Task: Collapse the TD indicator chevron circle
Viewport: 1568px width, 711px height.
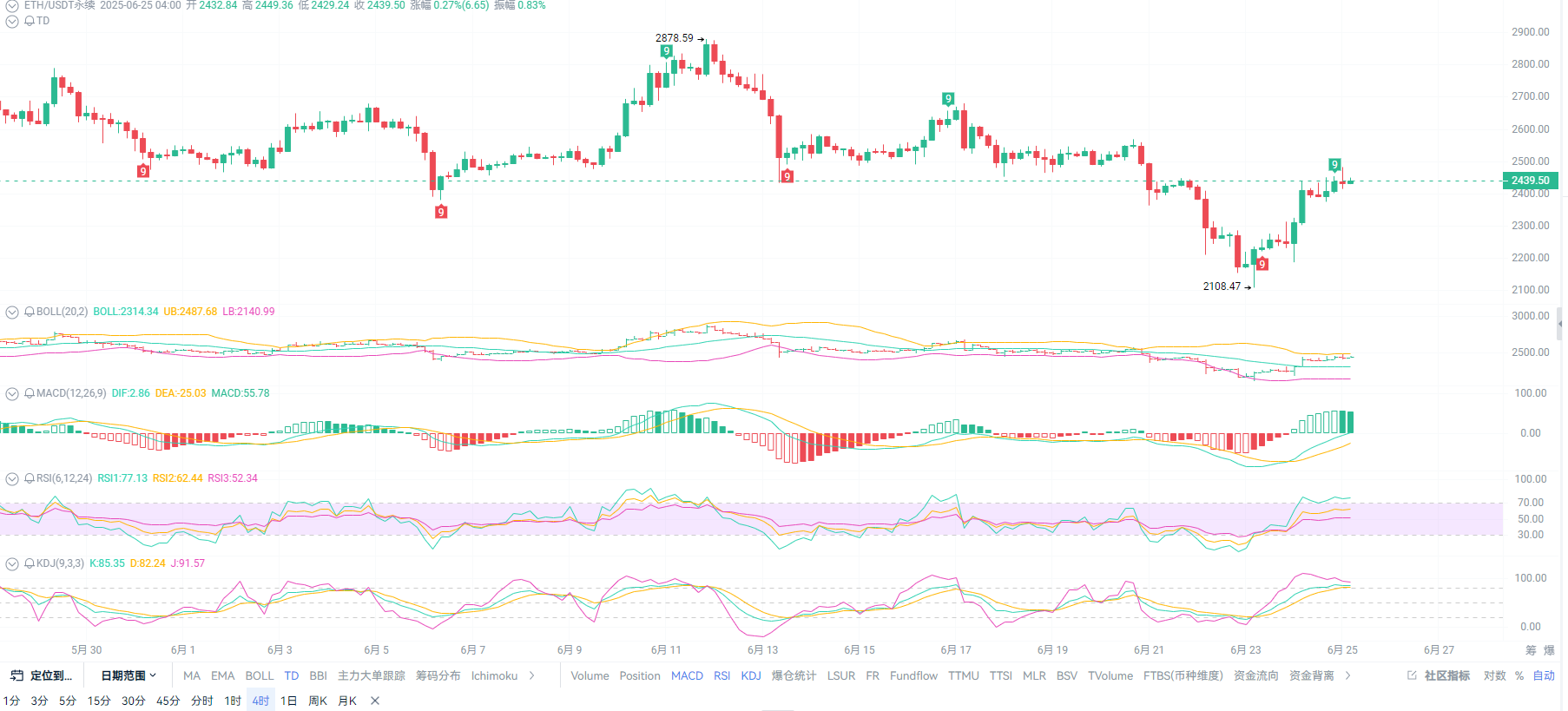Action: point(12,21)
